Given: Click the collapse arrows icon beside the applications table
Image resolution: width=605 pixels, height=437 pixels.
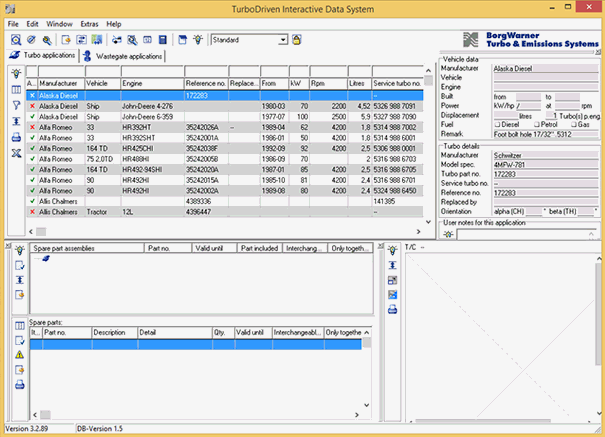Looking at the screenshot, I should tap(16, 121).
